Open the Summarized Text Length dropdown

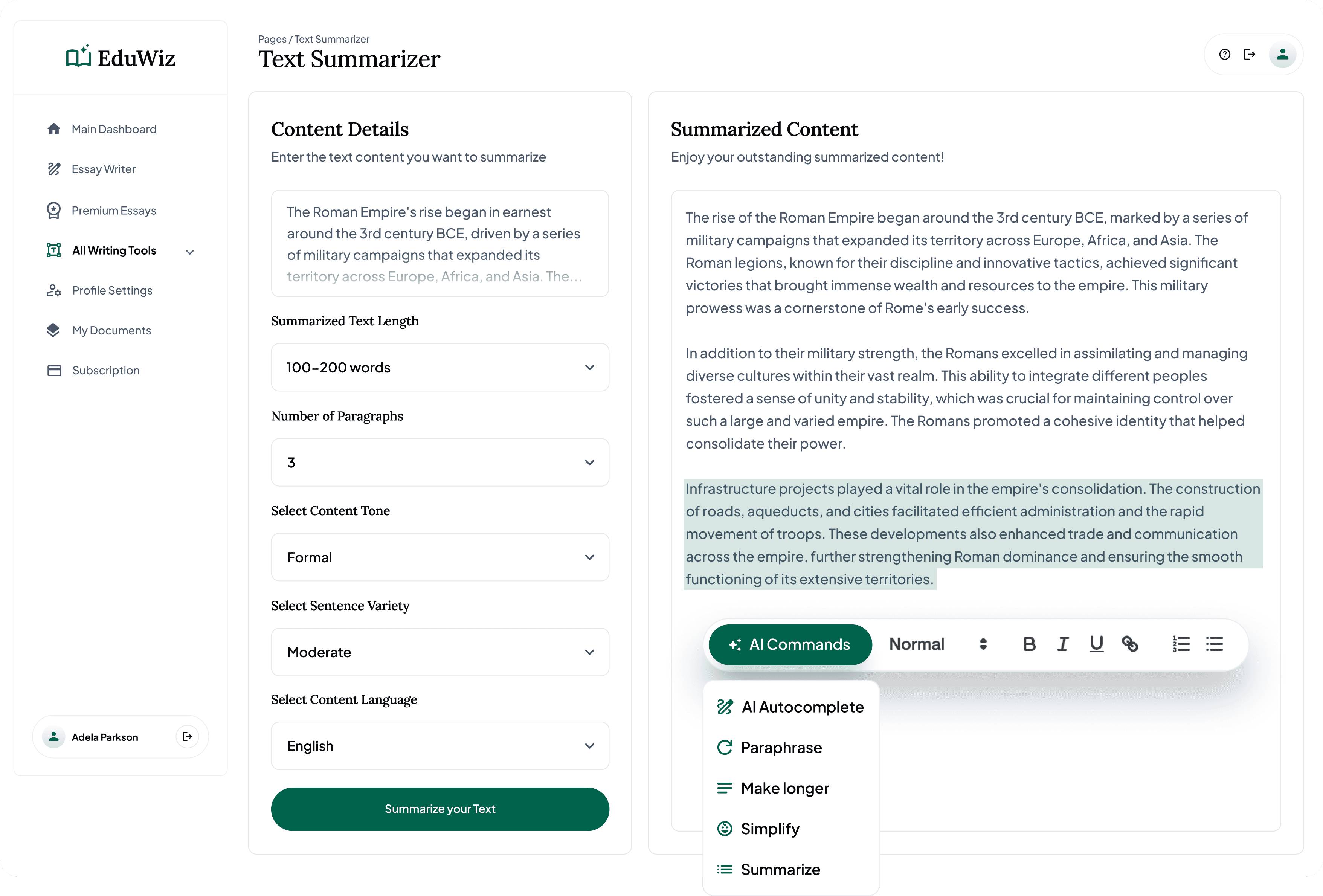pyautogui.click(x=440, y=367)
